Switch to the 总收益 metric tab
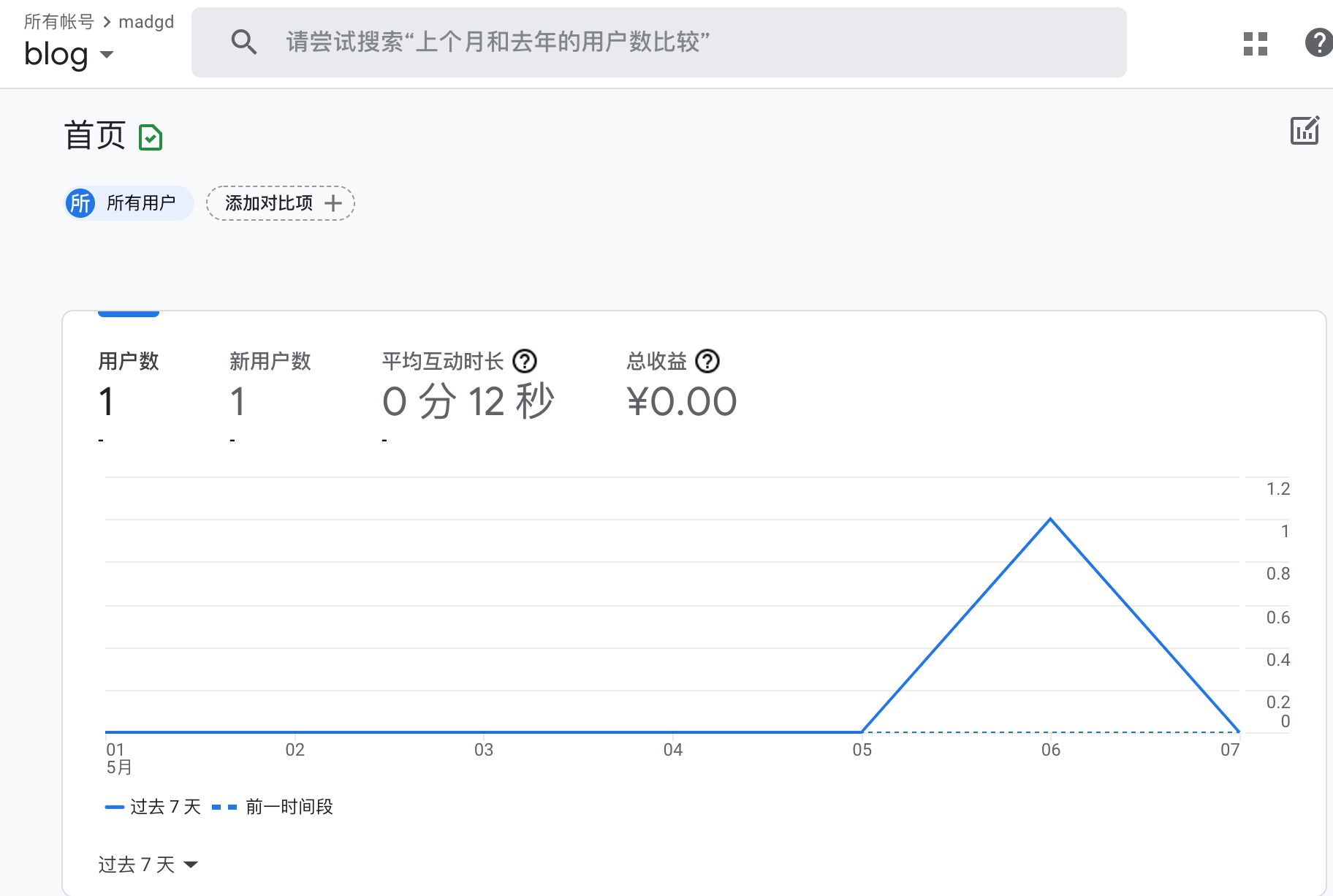This screenshot has height=896, width=1333. click(x=656, y=361)
